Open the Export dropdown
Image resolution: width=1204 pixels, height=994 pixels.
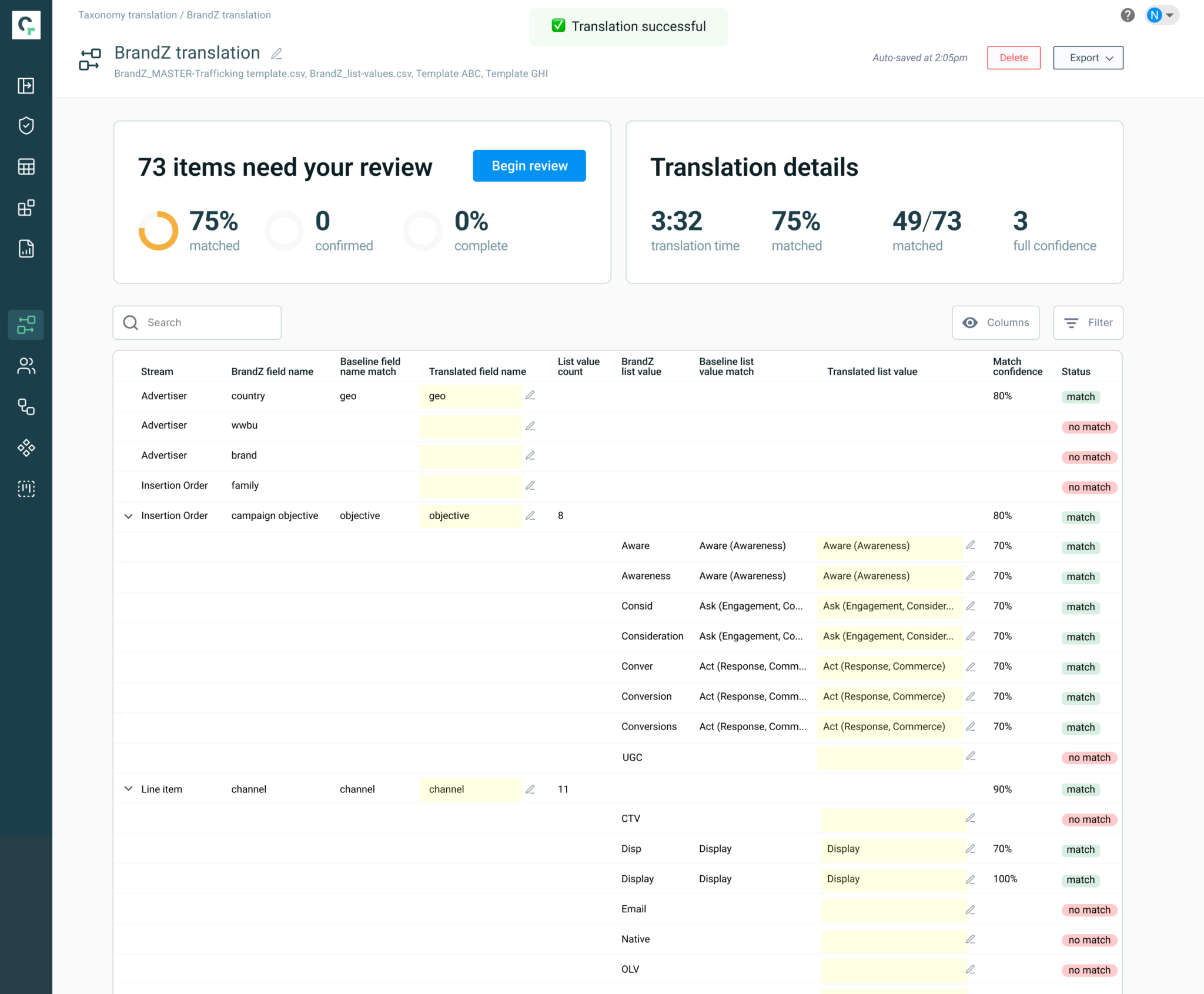point(1088,58)
